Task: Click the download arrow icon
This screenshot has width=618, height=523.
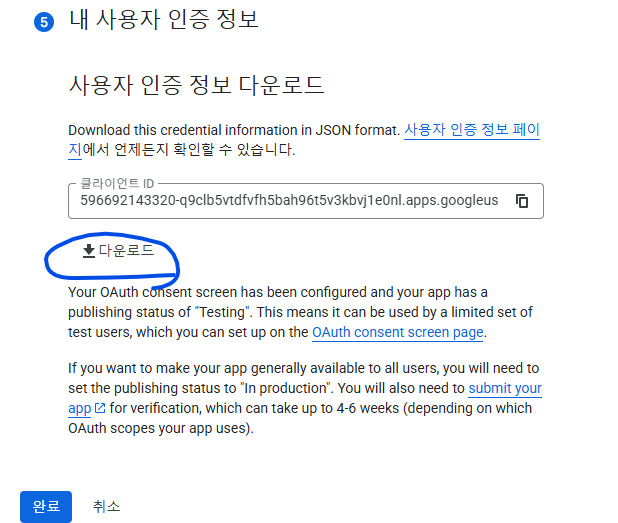Action: (89, 251)
